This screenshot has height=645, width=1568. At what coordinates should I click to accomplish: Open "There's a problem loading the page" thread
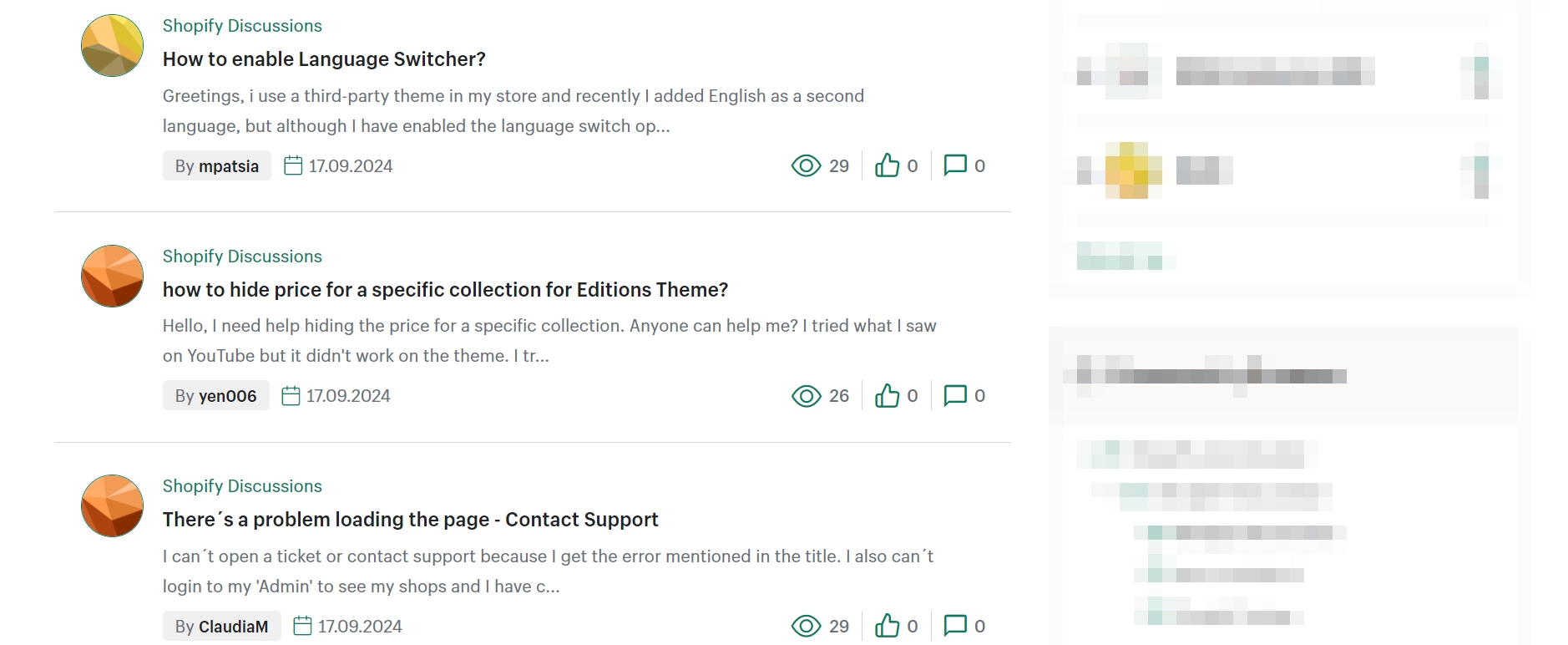click(x=410, y=520)
